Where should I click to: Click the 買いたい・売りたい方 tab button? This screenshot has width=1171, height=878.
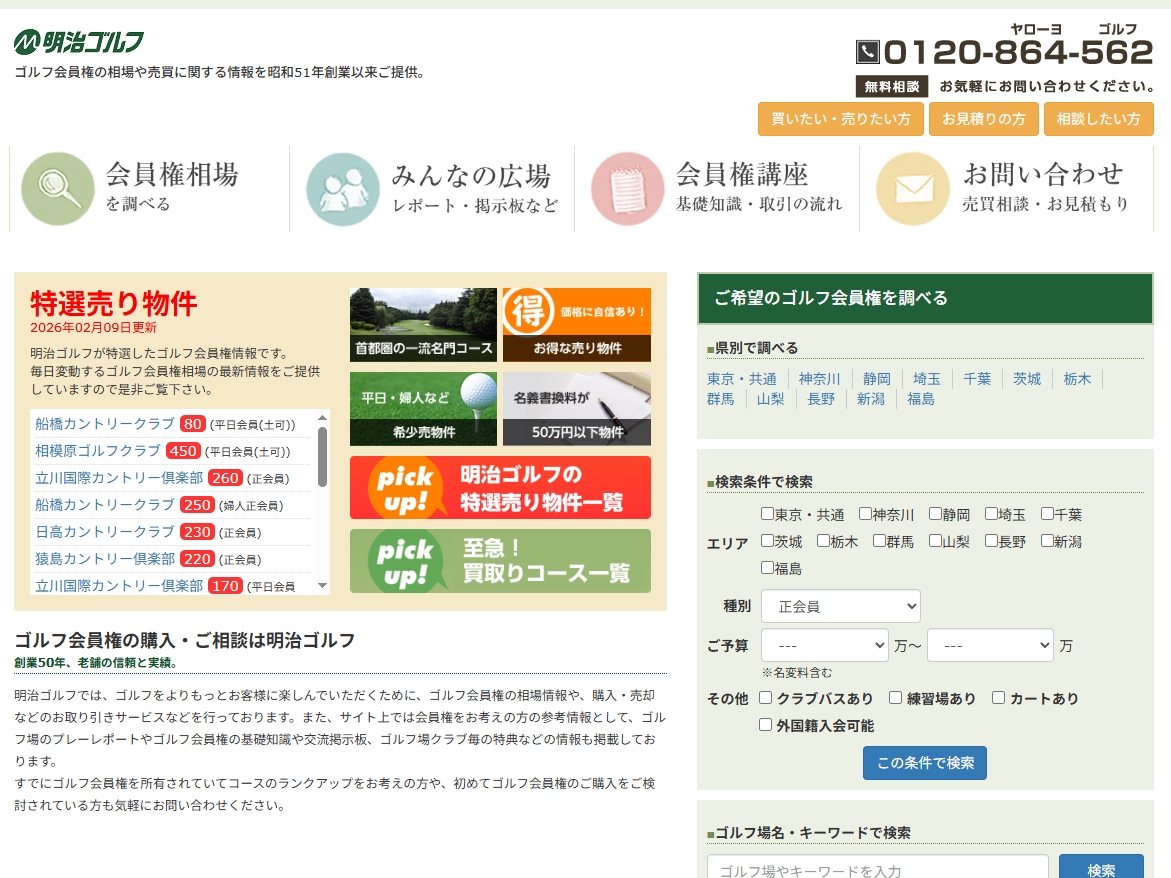tap(840, 119)
